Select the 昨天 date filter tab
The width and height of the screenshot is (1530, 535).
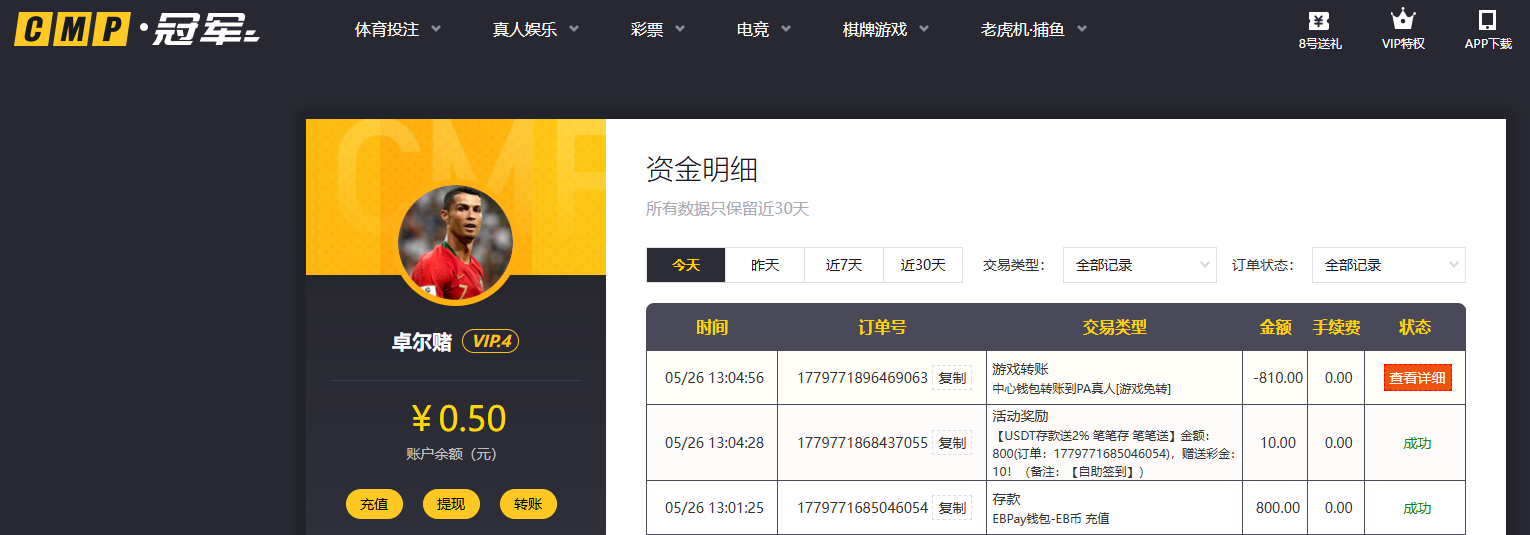tap(765, 265)
